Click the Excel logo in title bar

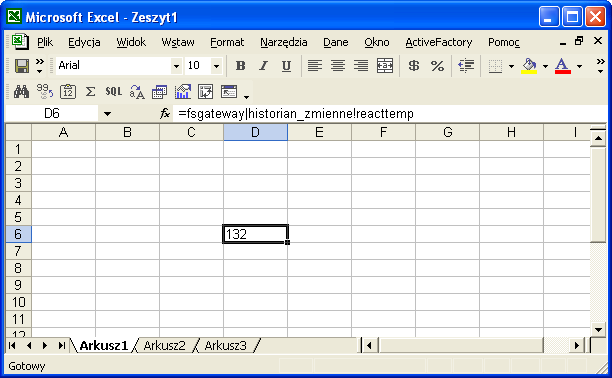[x=14, y=16]
